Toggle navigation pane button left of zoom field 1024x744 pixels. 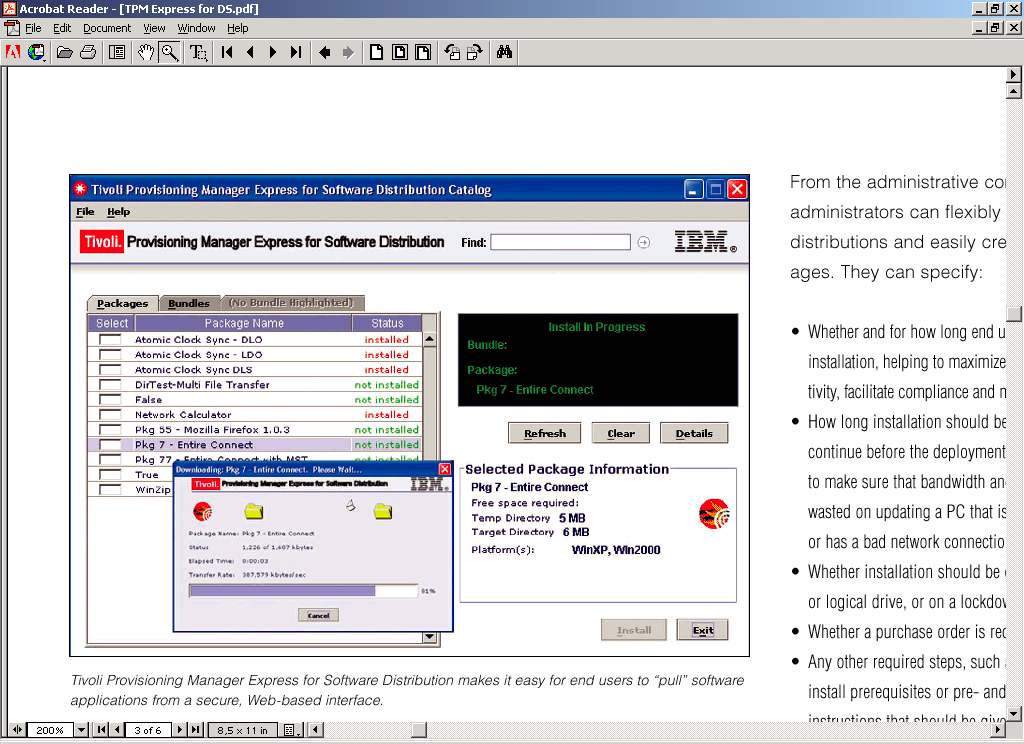[17, 730]
